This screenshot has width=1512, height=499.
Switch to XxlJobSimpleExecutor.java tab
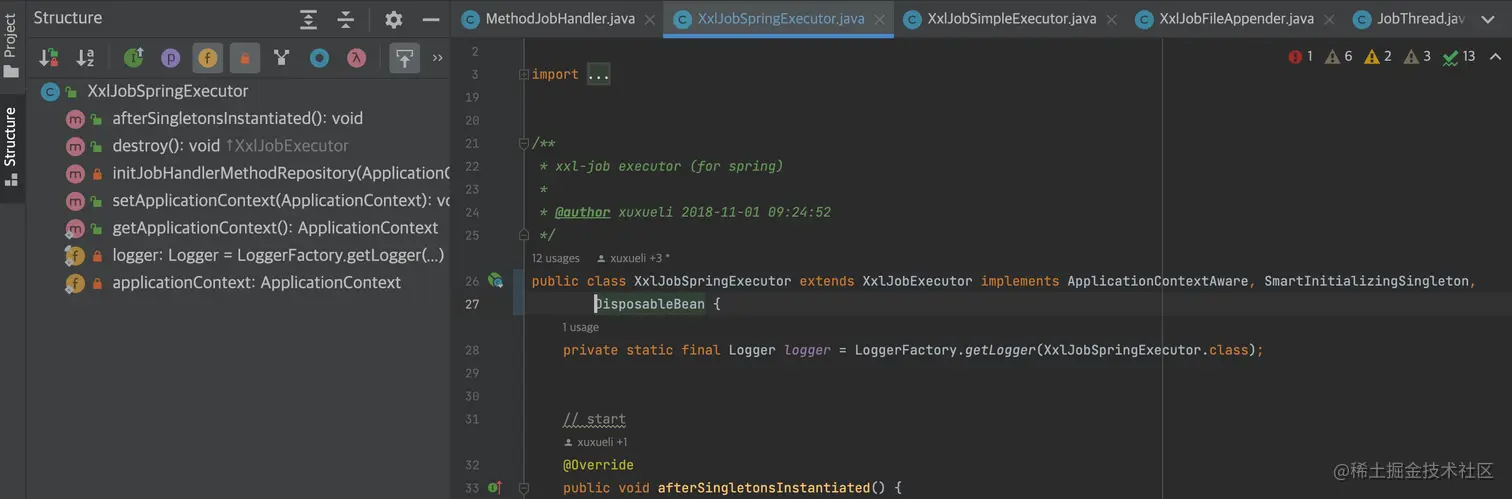click(x=1011, y=19)
